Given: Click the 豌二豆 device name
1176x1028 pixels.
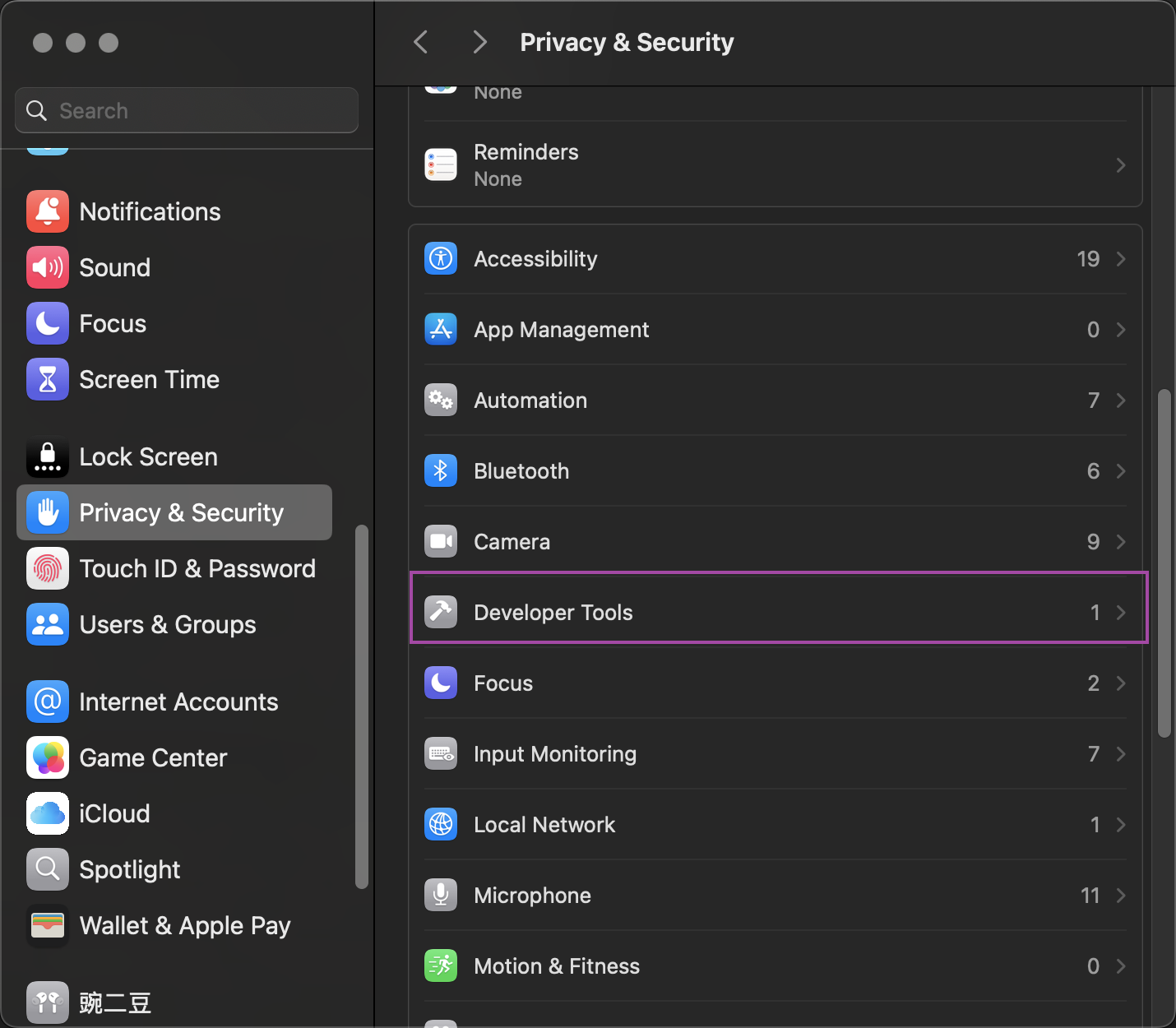Looking at the screenshot, I should 115,1003.
